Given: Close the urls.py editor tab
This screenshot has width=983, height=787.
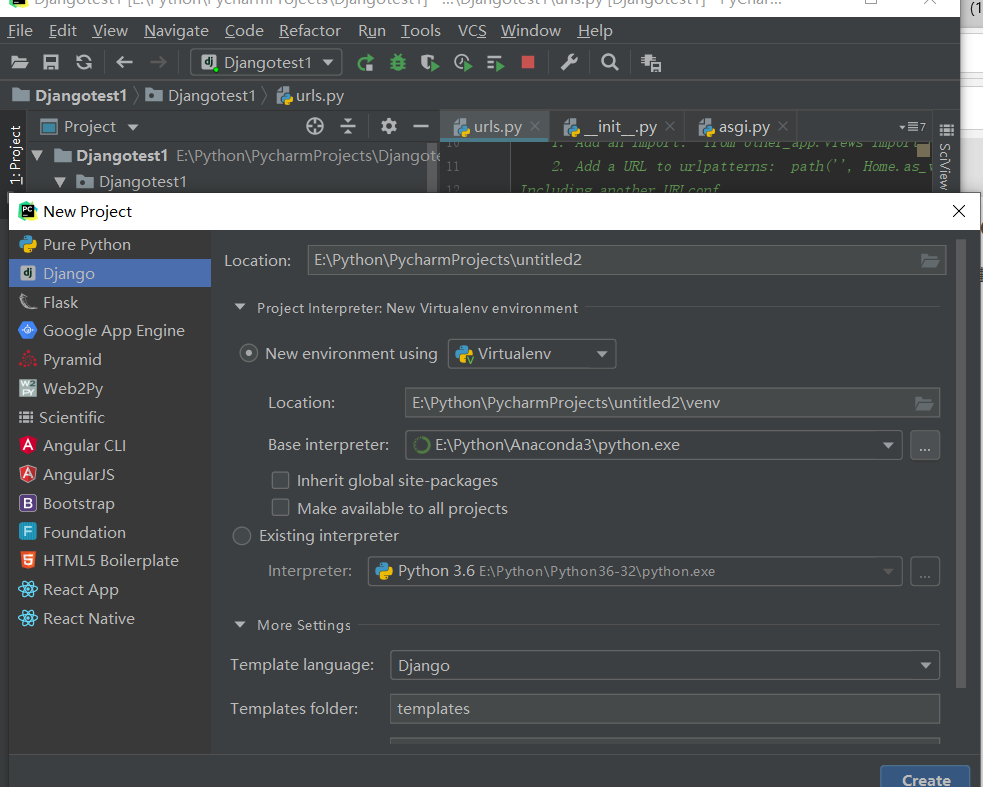Looking at the screenshot, I should [535, 126].
